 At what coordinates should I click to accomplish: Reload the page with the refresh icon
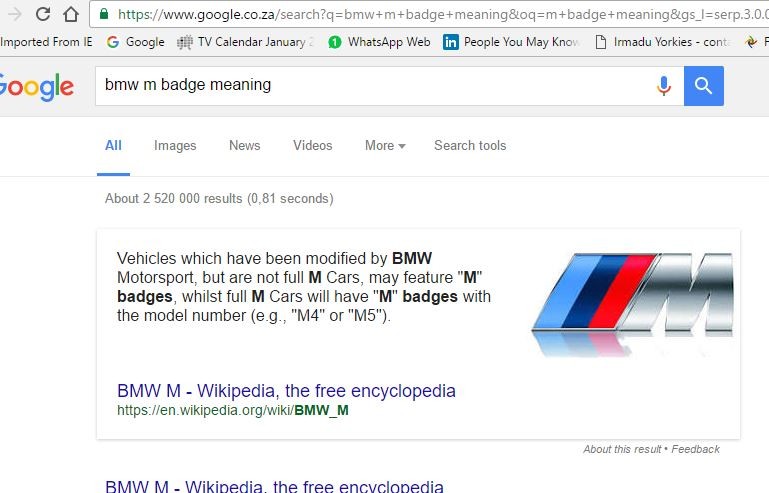pos(43,14)
